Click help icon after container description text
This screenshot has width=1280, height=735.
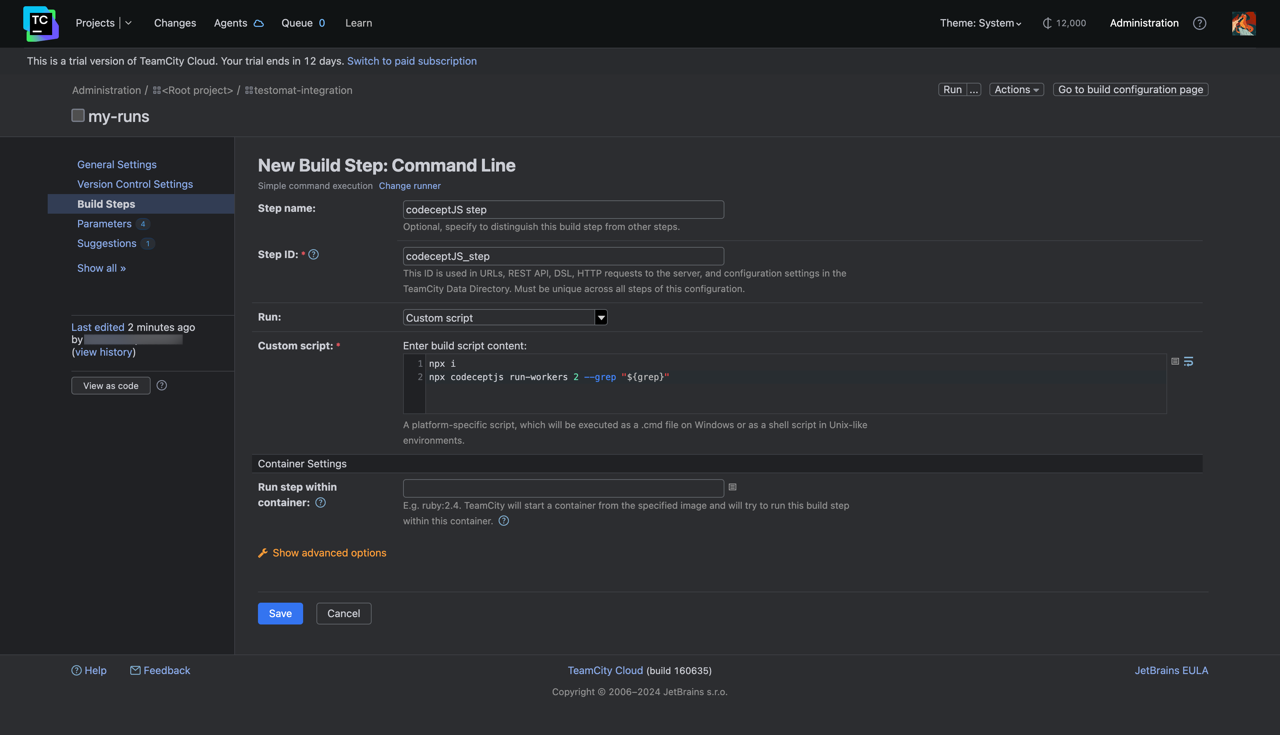503,521
